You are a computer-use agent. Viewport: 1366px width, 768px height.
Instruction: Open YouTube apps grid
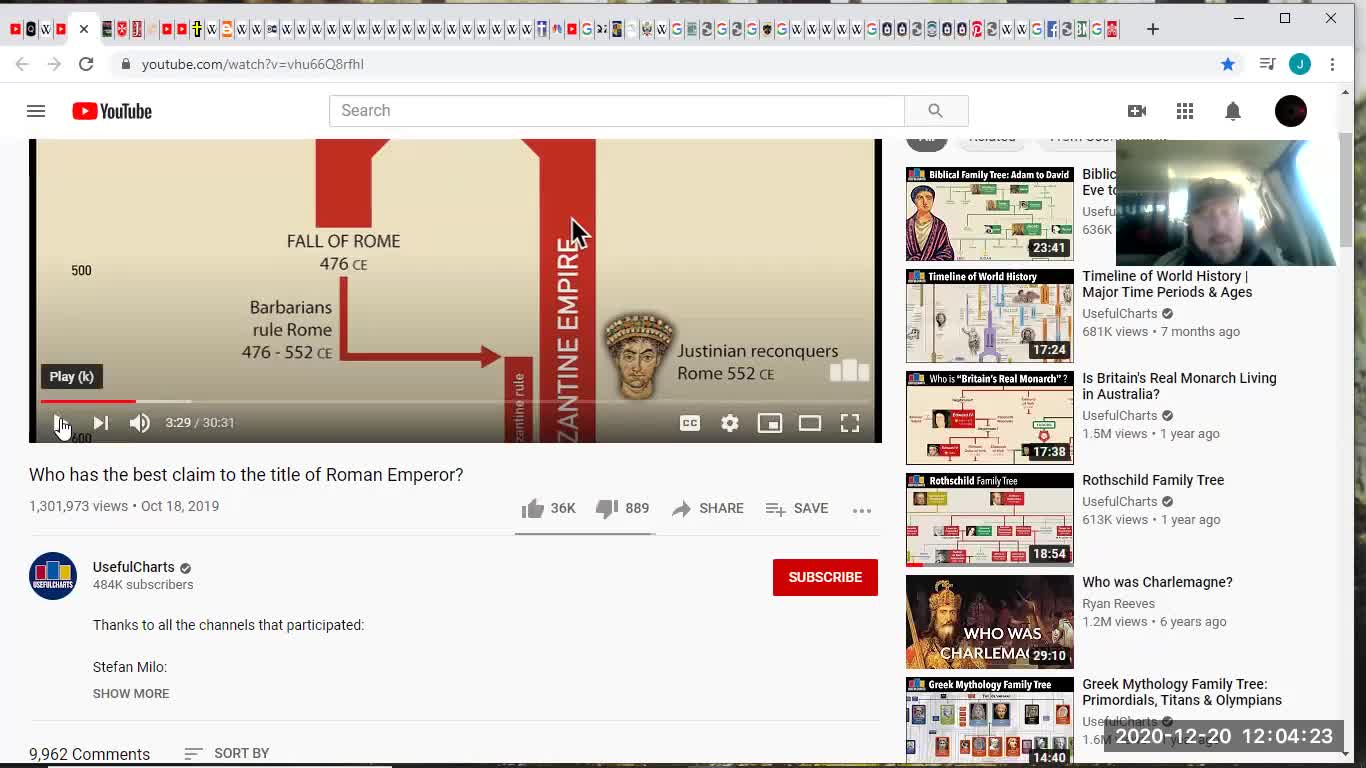(x=1185, y=111)
